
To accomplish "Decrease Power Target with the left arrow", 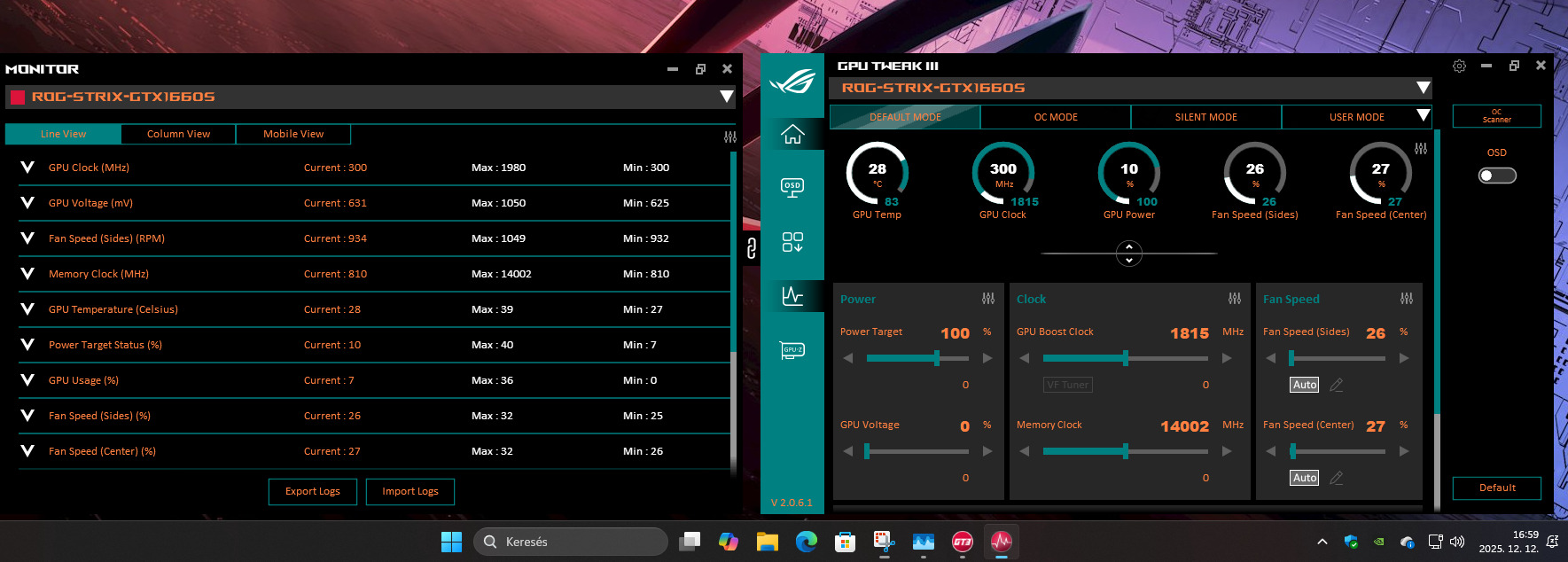I will pyautogui.click(x=848, y=358).
